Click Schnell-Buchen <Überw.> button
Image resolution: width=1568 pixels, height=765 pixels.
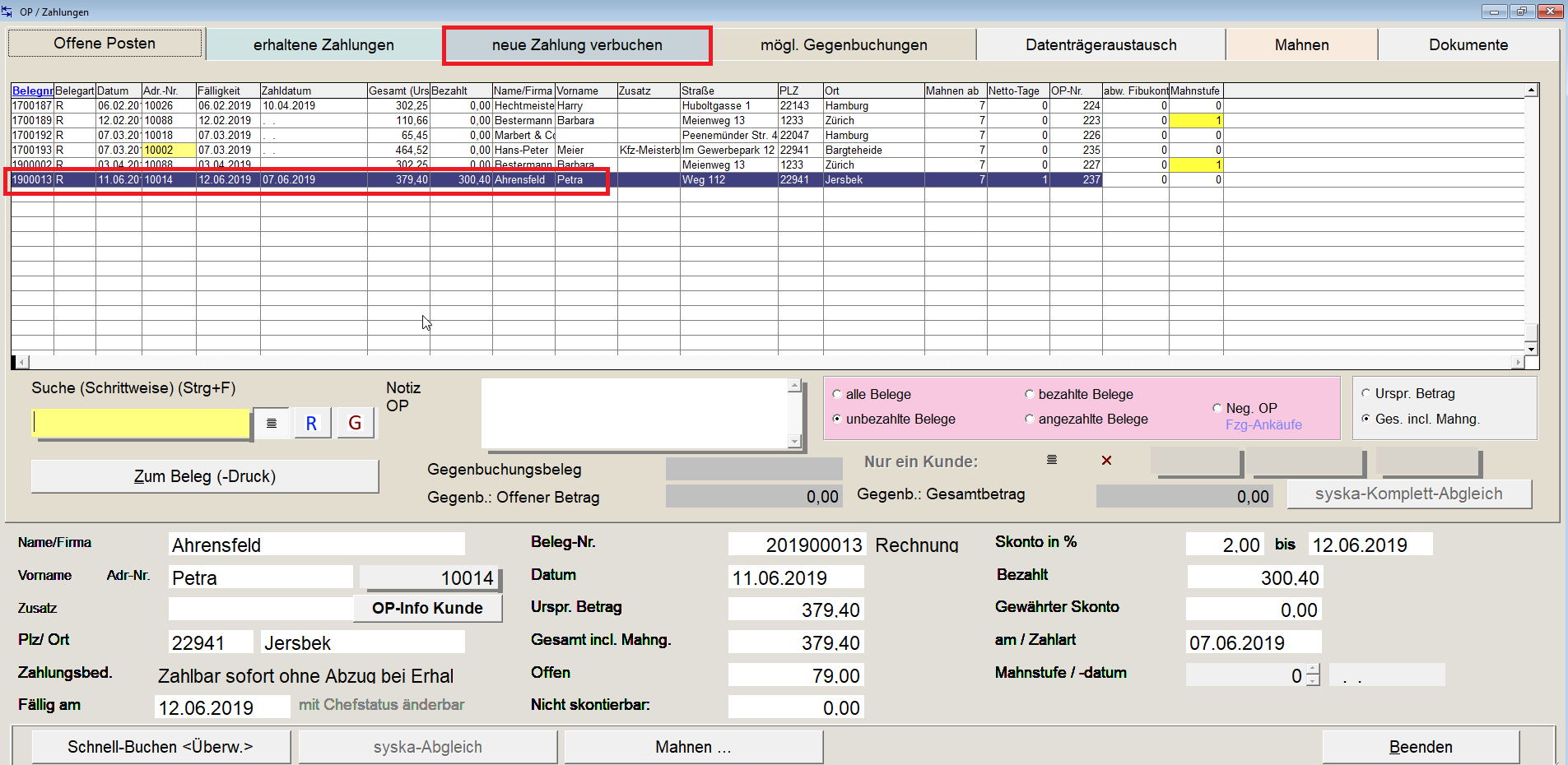click(161, 747)
